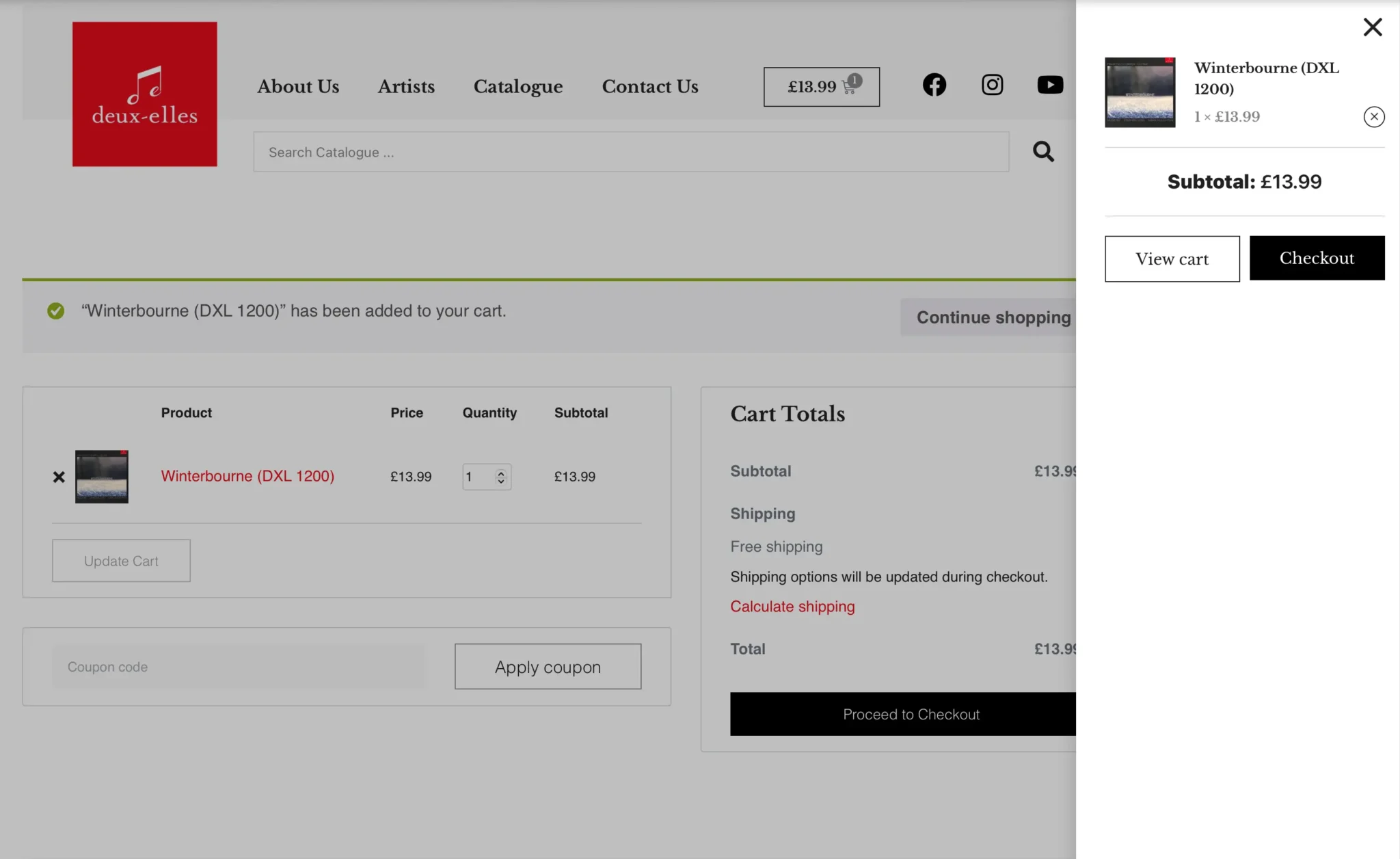Click Continue shopping button
Viewport: 1400px width, 859px height.
pos(988,317)
